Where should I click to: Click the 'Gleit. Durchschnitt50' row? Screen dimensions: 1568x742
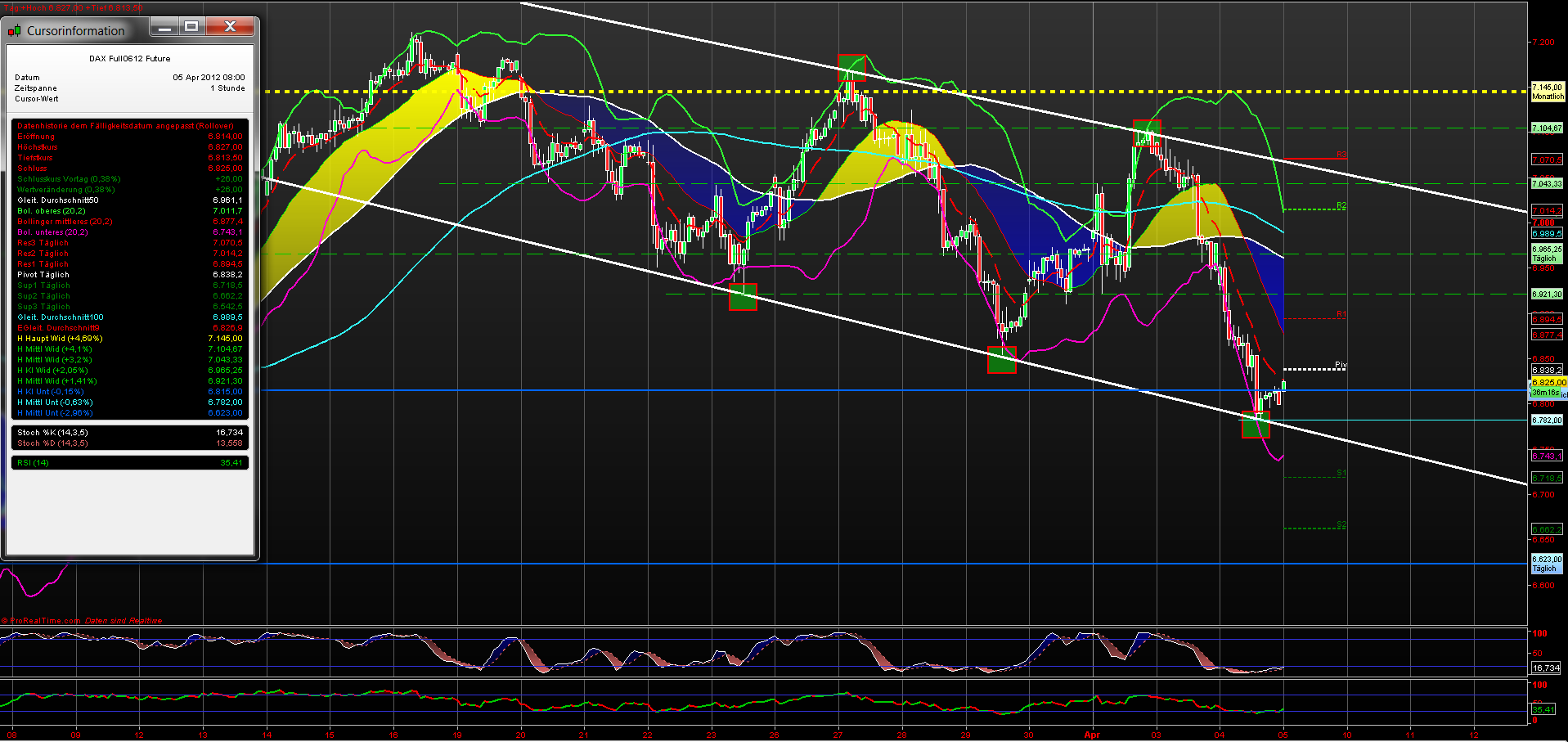pos(130,200)
